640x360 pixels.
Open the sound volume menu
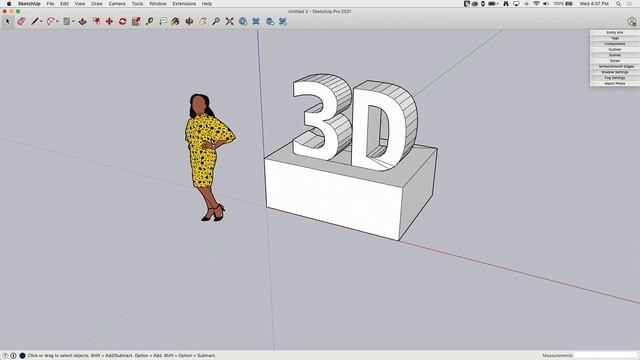(546, 4)
